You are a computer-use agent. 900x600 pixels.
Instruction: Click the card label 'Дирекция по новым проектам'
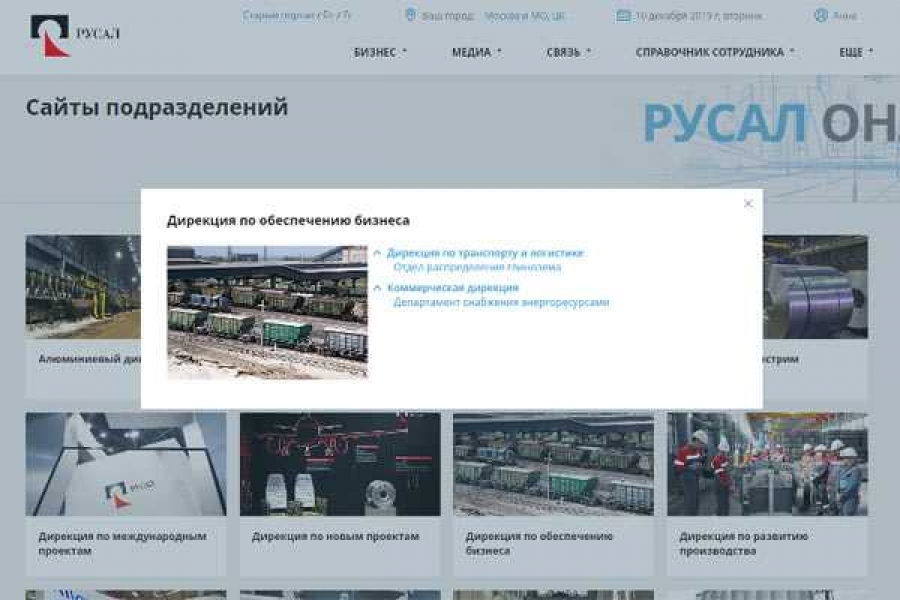pos(336,536)
